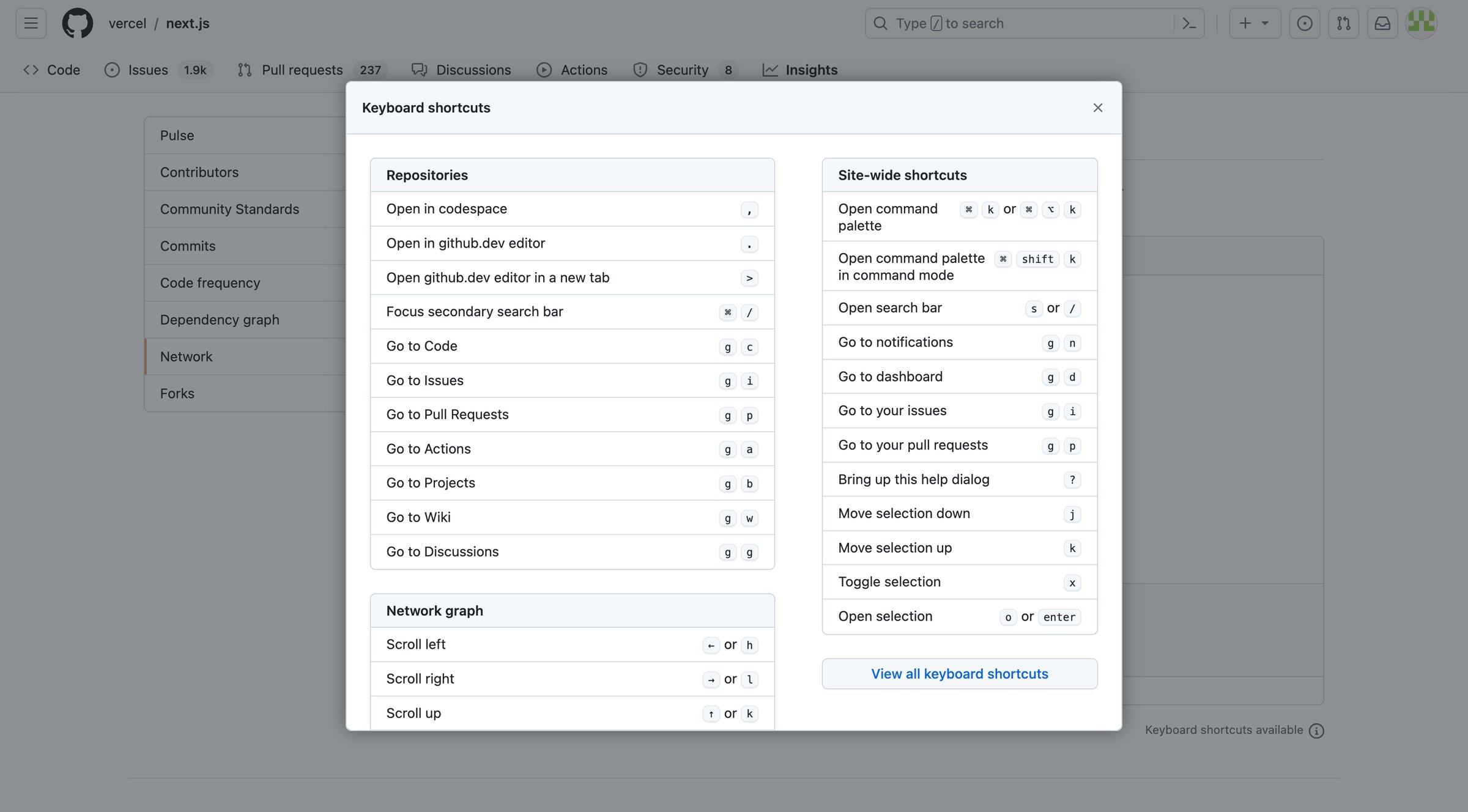Click the 'Go to your pull requests' text
The width and height of the screenshot is (1468, 812).
point(913,445)
